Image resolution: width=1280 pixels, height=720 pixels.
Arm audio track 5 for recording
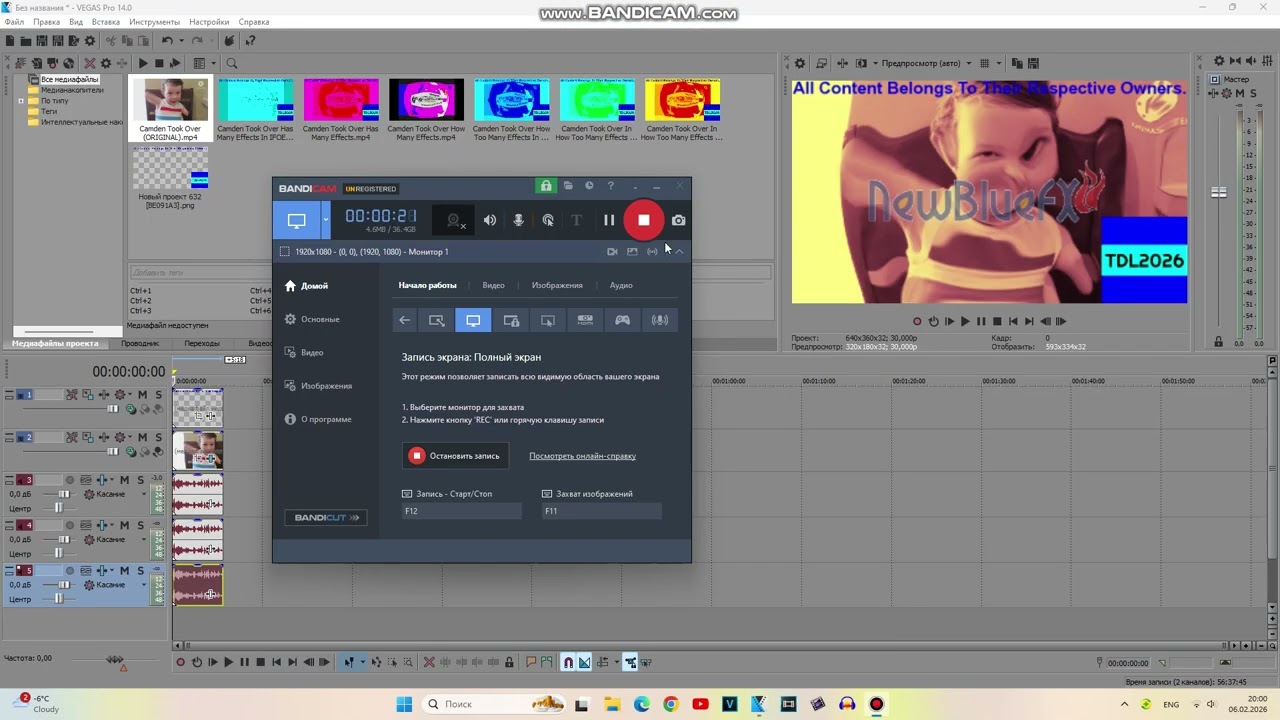click(x=70, y=570)
